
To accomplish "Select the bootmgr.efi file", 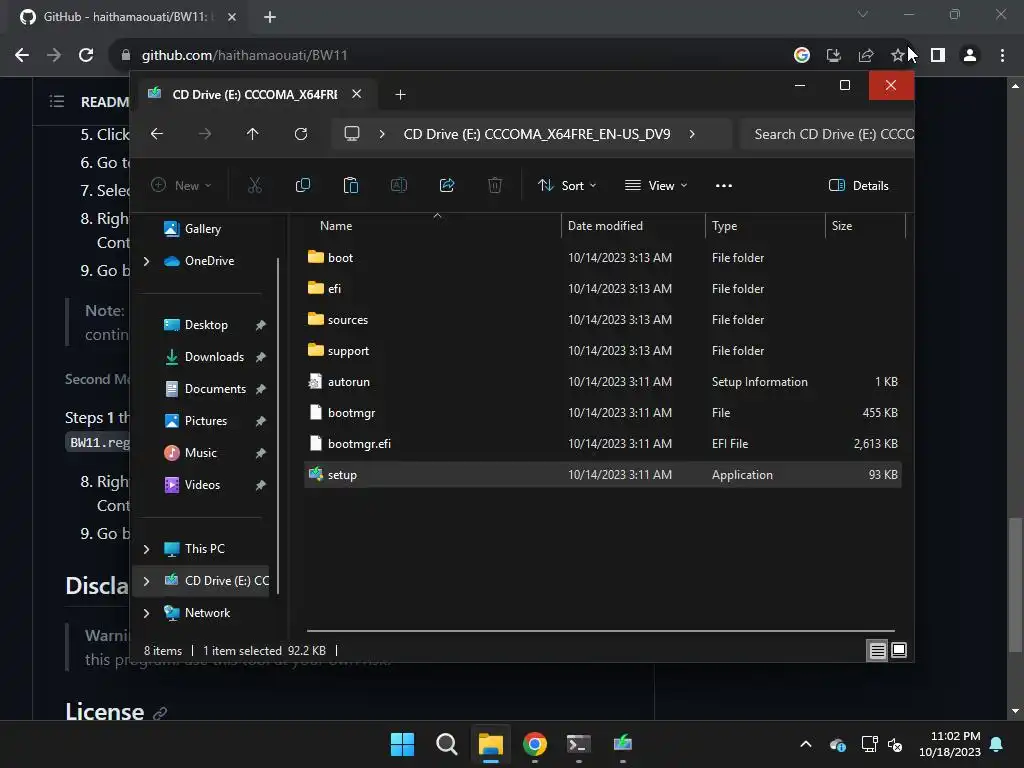I will click(x=603, y=443).
